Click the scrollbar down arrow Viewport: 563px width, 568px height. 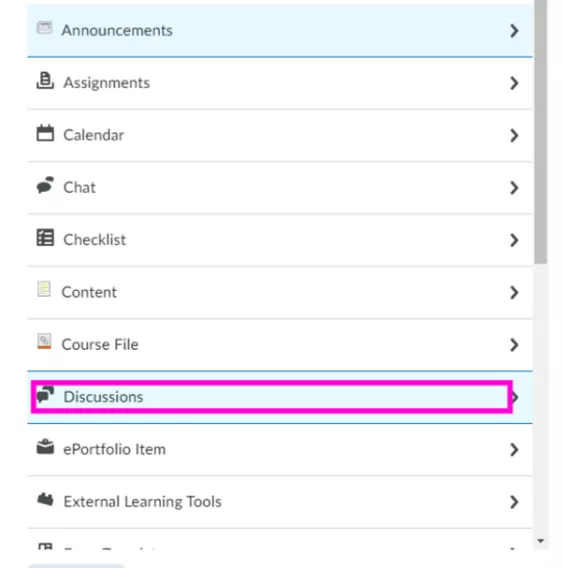pos(541,541)
